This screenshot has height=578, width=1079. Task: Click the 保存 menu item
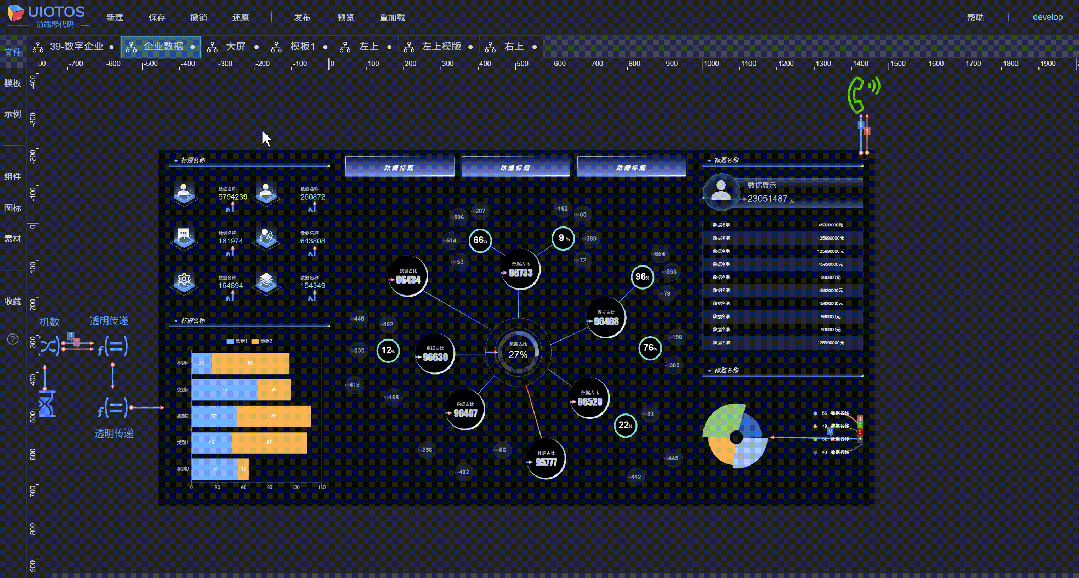(157, 17)
